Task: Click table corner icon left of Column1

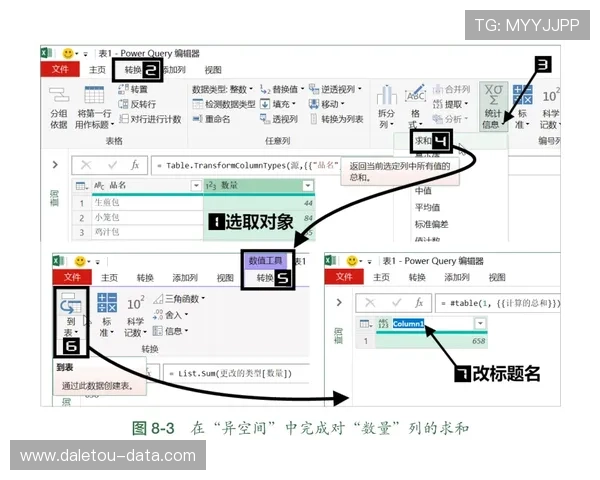Action: coord(366,324)
